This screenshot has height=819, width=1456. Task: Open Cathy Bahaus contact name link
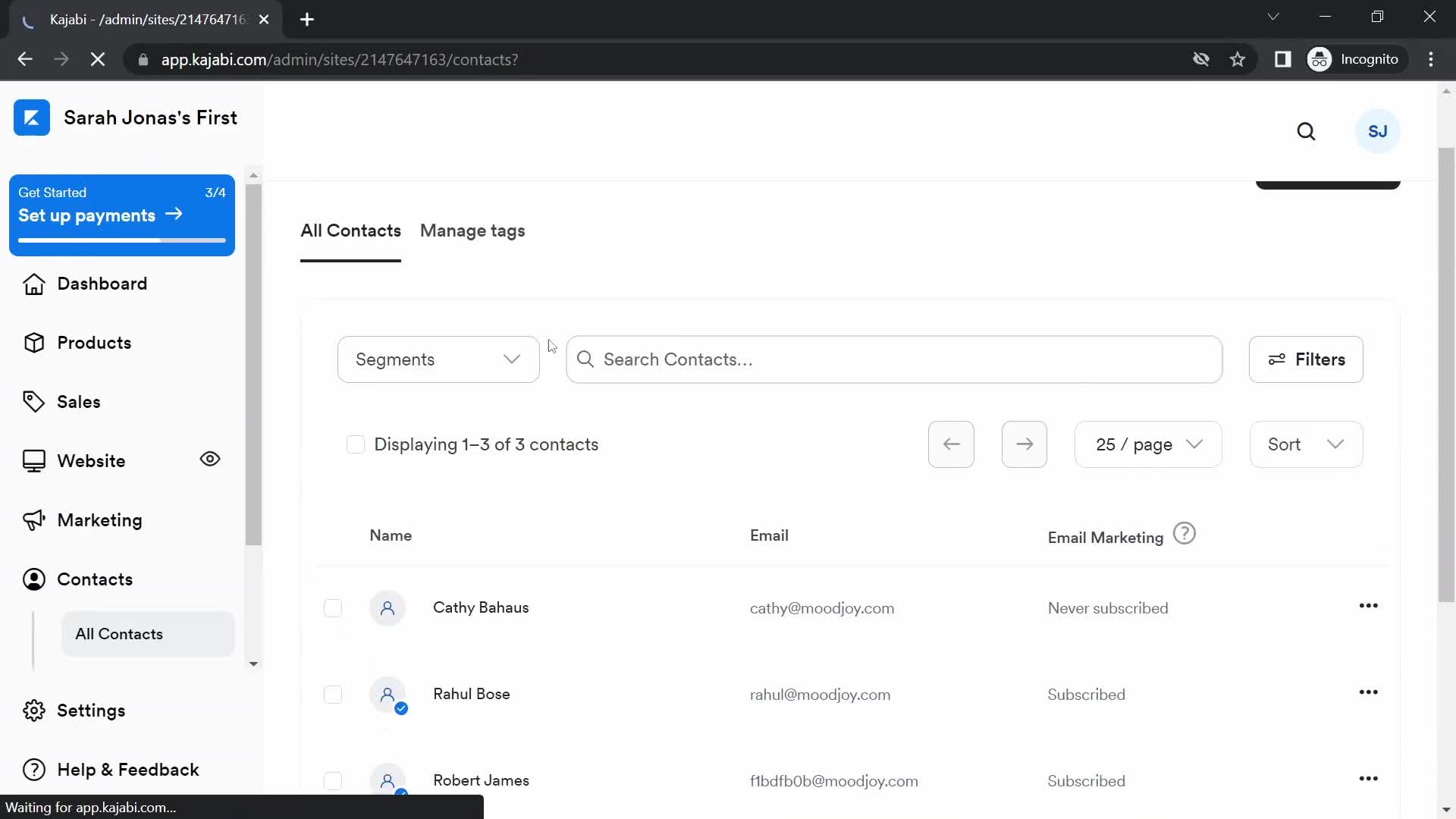point(481,608)
